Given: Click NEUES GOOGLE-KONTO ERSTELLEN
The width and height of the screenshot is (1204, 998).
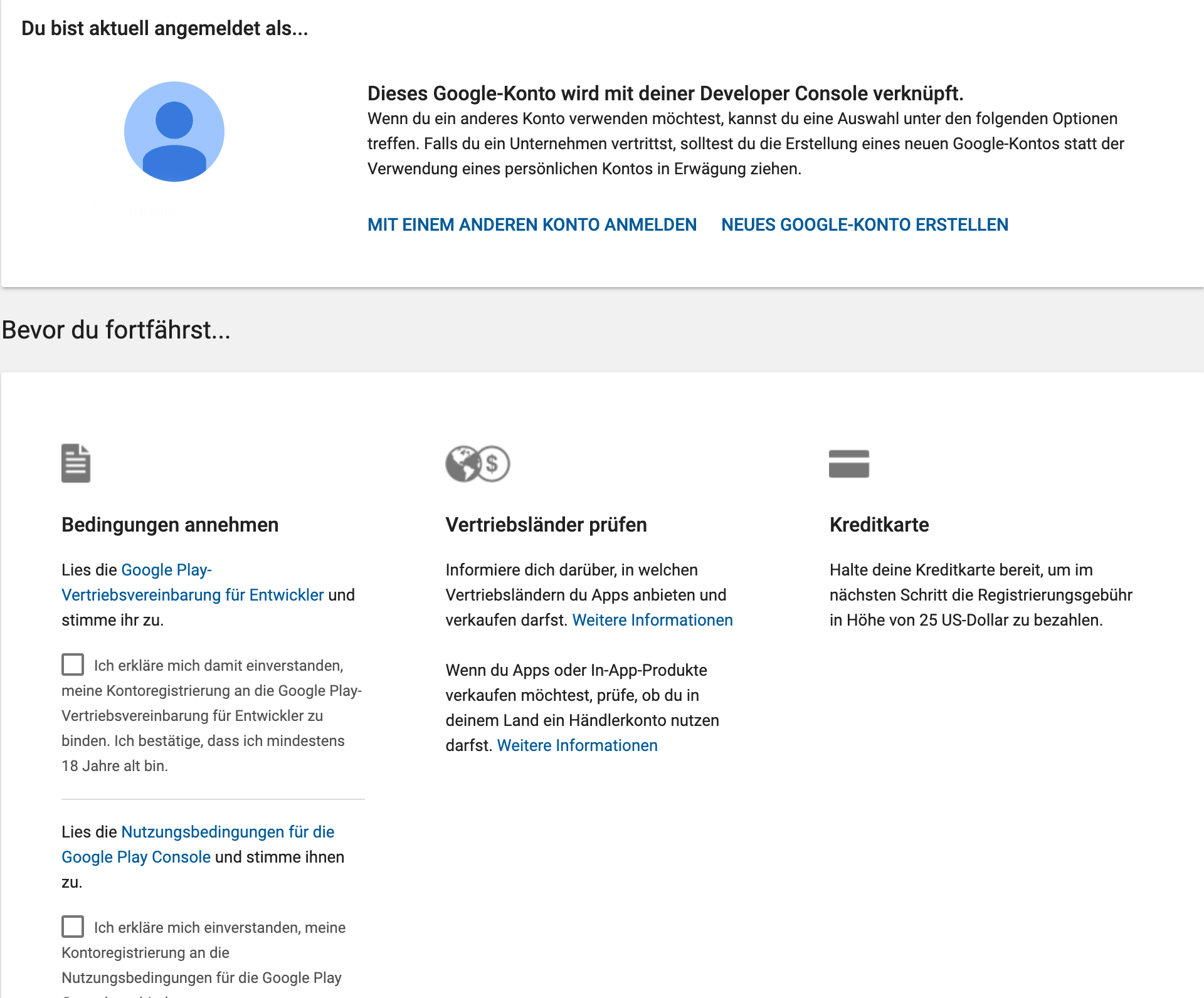Looking at the screenshot, I should tap(865, 224).
